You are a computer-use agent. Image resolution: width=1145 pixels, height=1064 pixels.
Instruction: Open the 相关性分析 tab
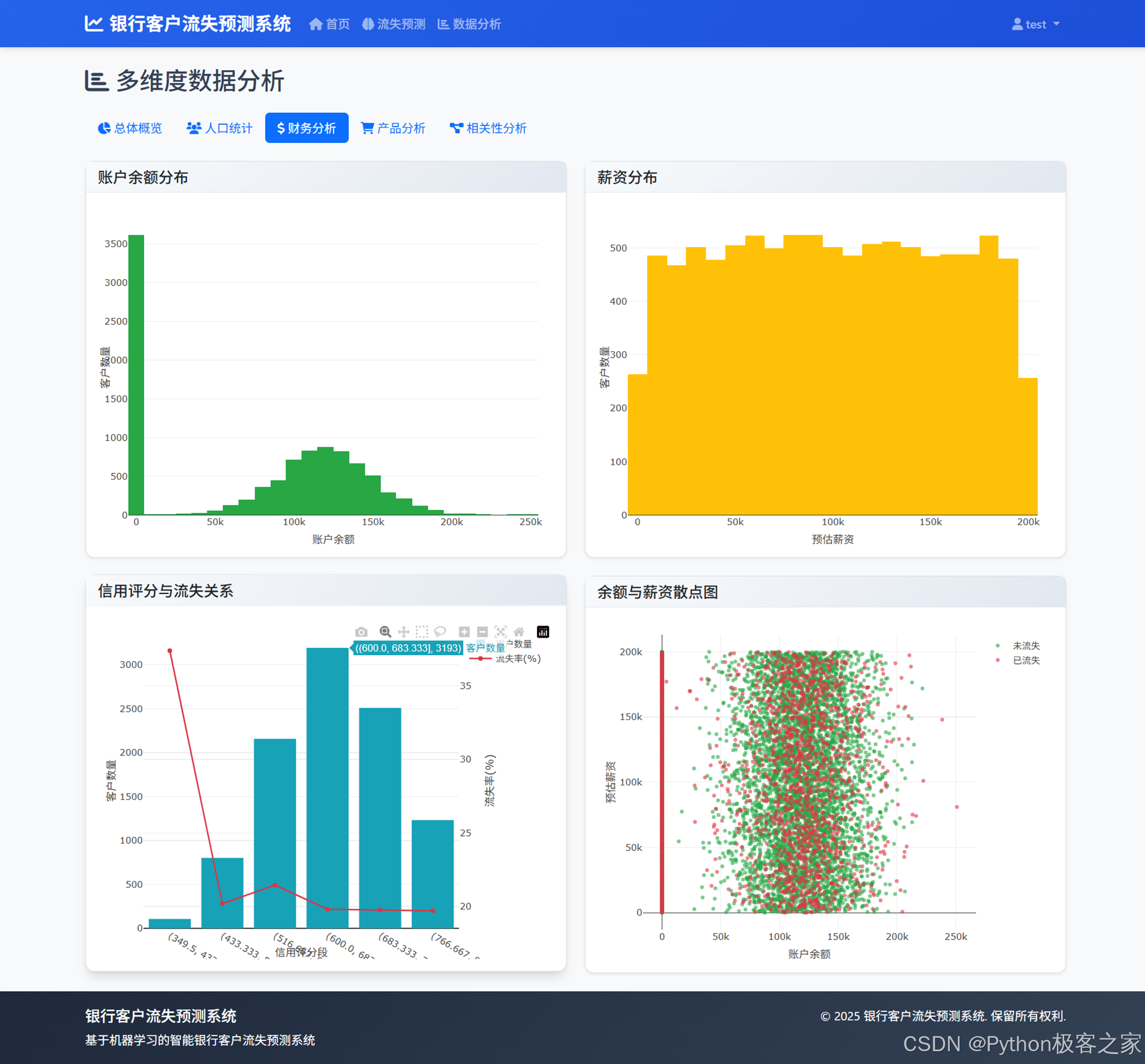488,128
